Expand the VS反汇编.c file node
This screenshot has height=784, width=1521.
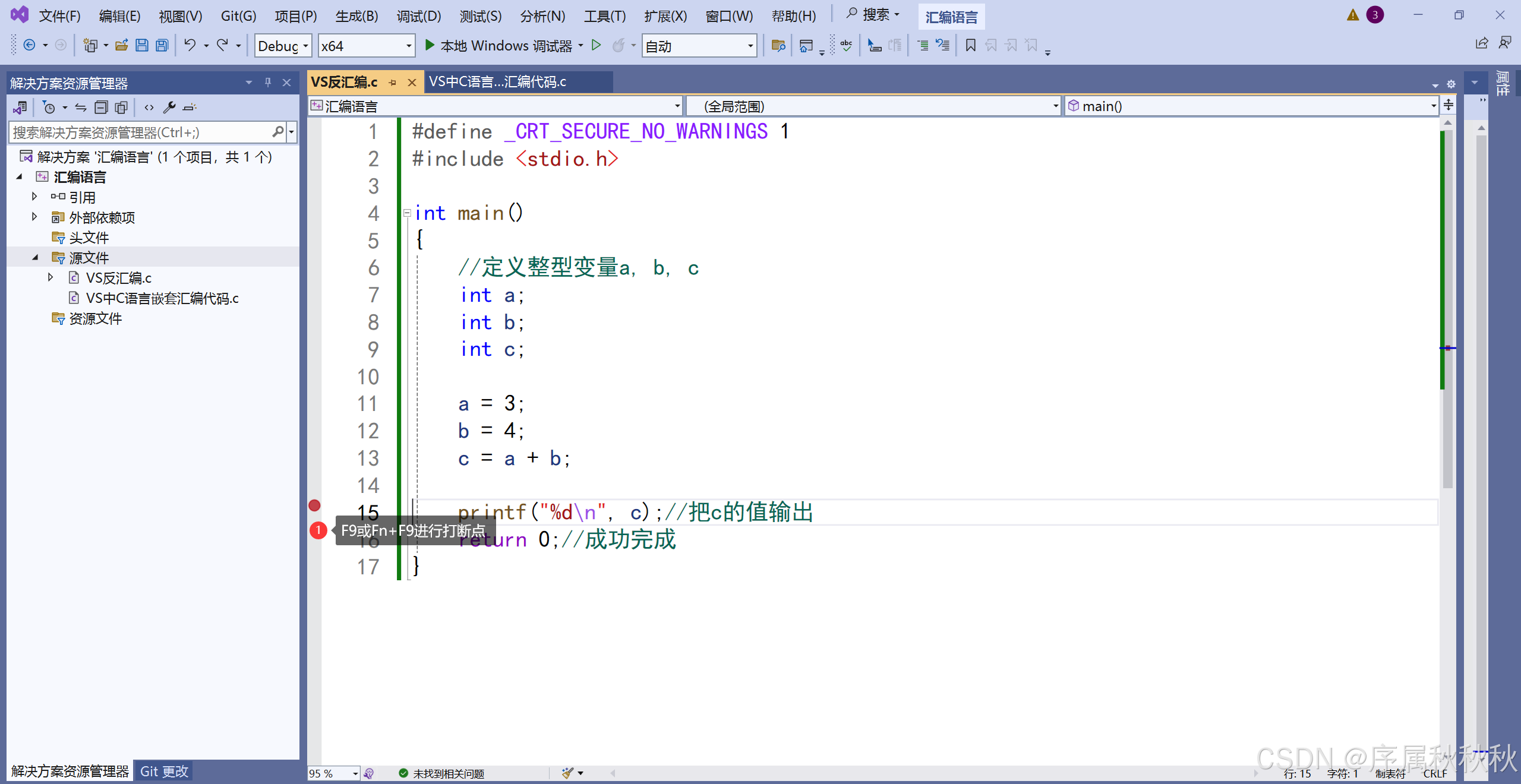51,277
